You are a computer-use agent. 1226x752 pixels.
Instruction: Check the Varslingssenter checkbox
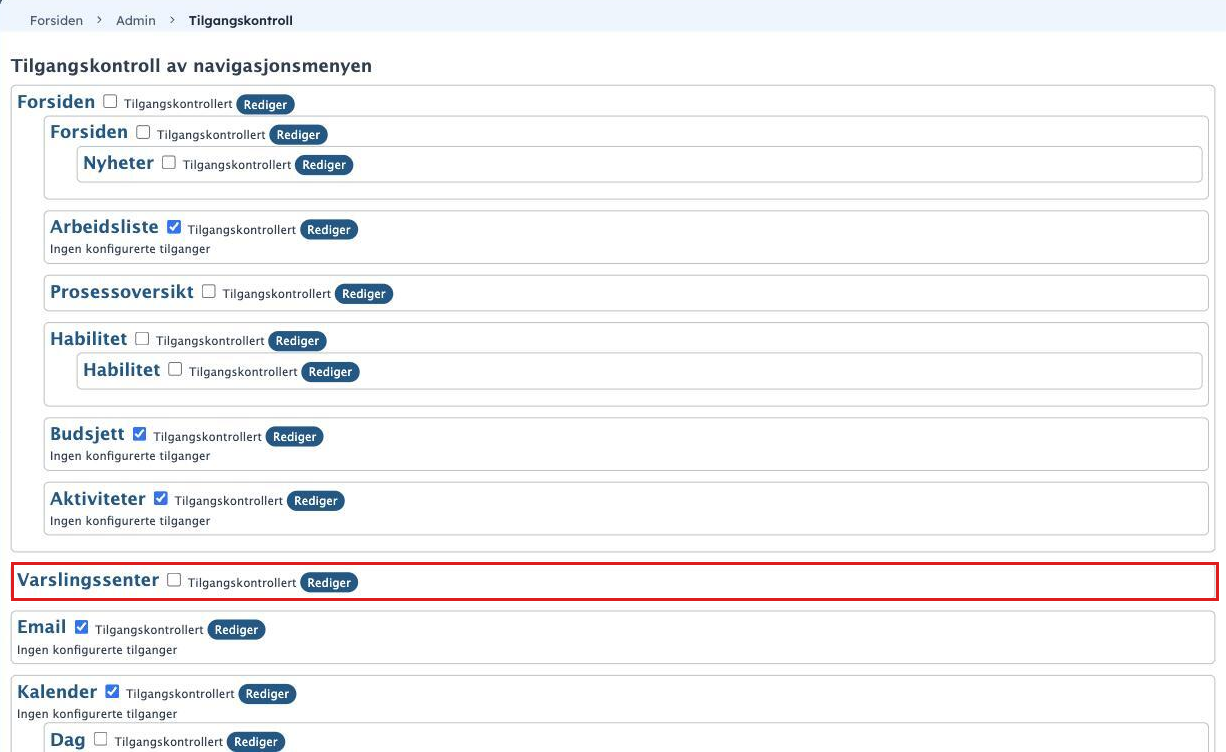[174, 580]
